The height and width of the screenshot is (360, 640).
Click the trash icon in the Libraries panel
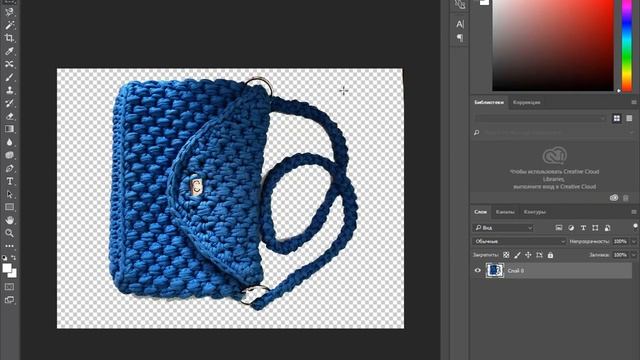coord(626,198)
